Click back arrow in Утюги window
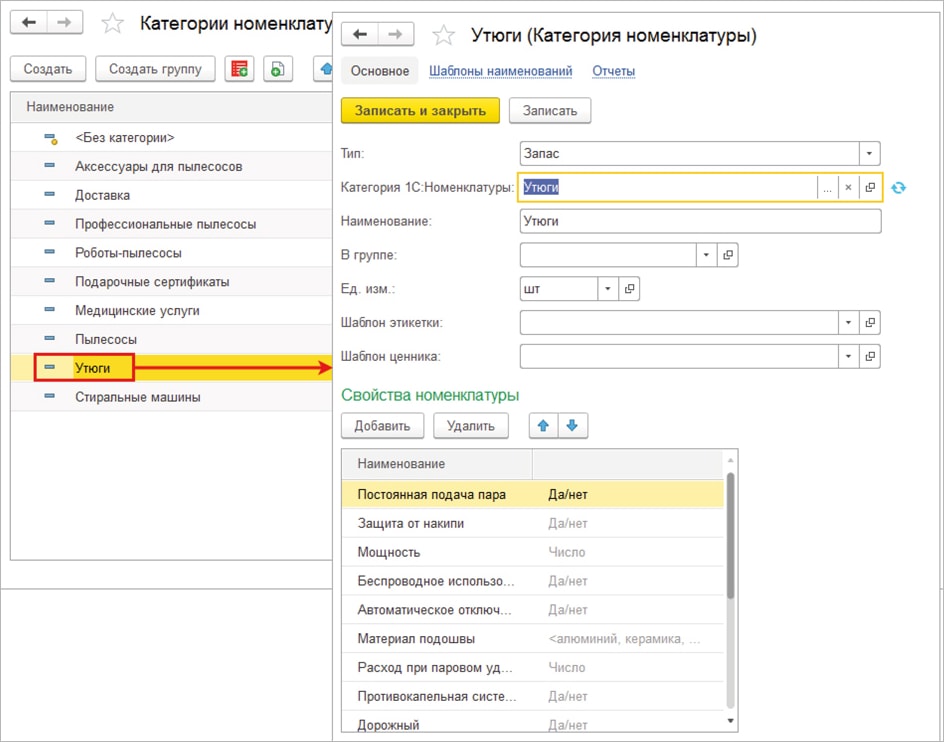Viewport: 944px width, 742px height. pos(360,35)
